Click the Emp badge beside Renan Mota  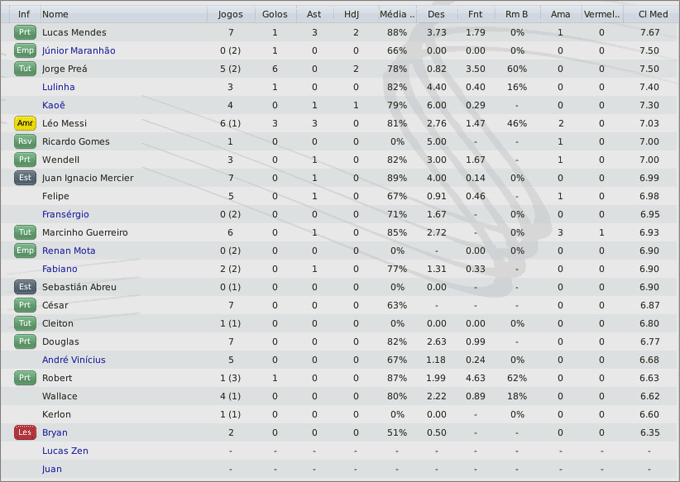click(25, 251)
